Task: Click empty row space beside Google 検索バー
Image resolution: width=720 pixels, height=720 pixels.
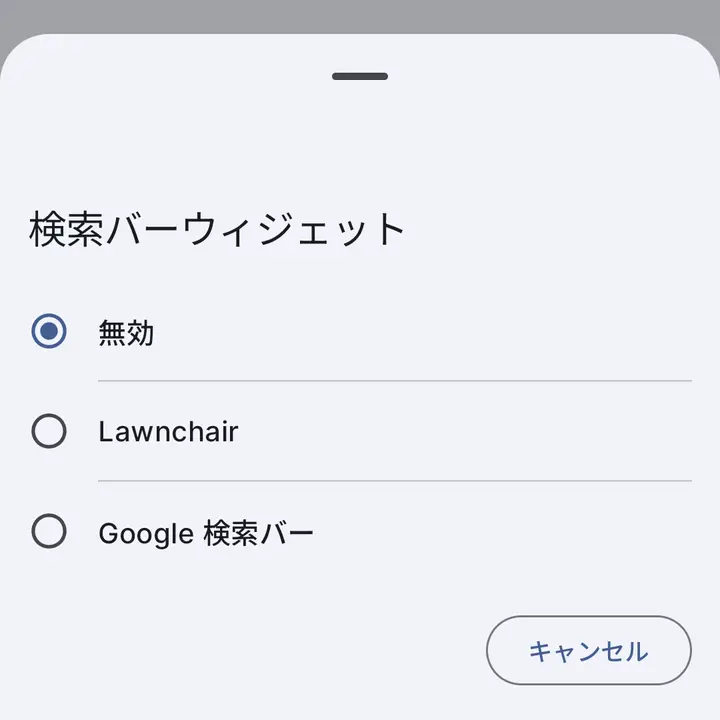Action: [503, 531]
